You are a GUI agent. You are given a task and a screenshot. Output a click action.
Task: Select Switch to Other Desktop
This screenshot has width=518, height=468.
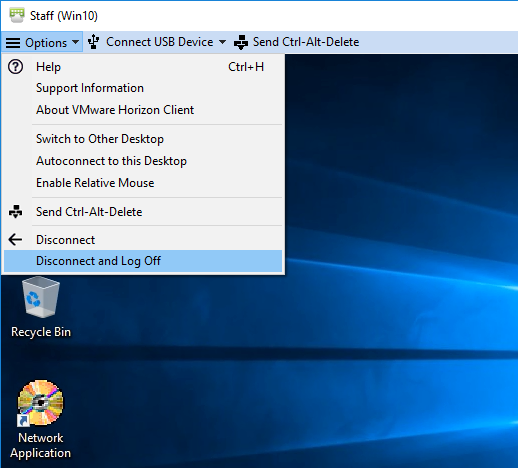click(143, 139)
